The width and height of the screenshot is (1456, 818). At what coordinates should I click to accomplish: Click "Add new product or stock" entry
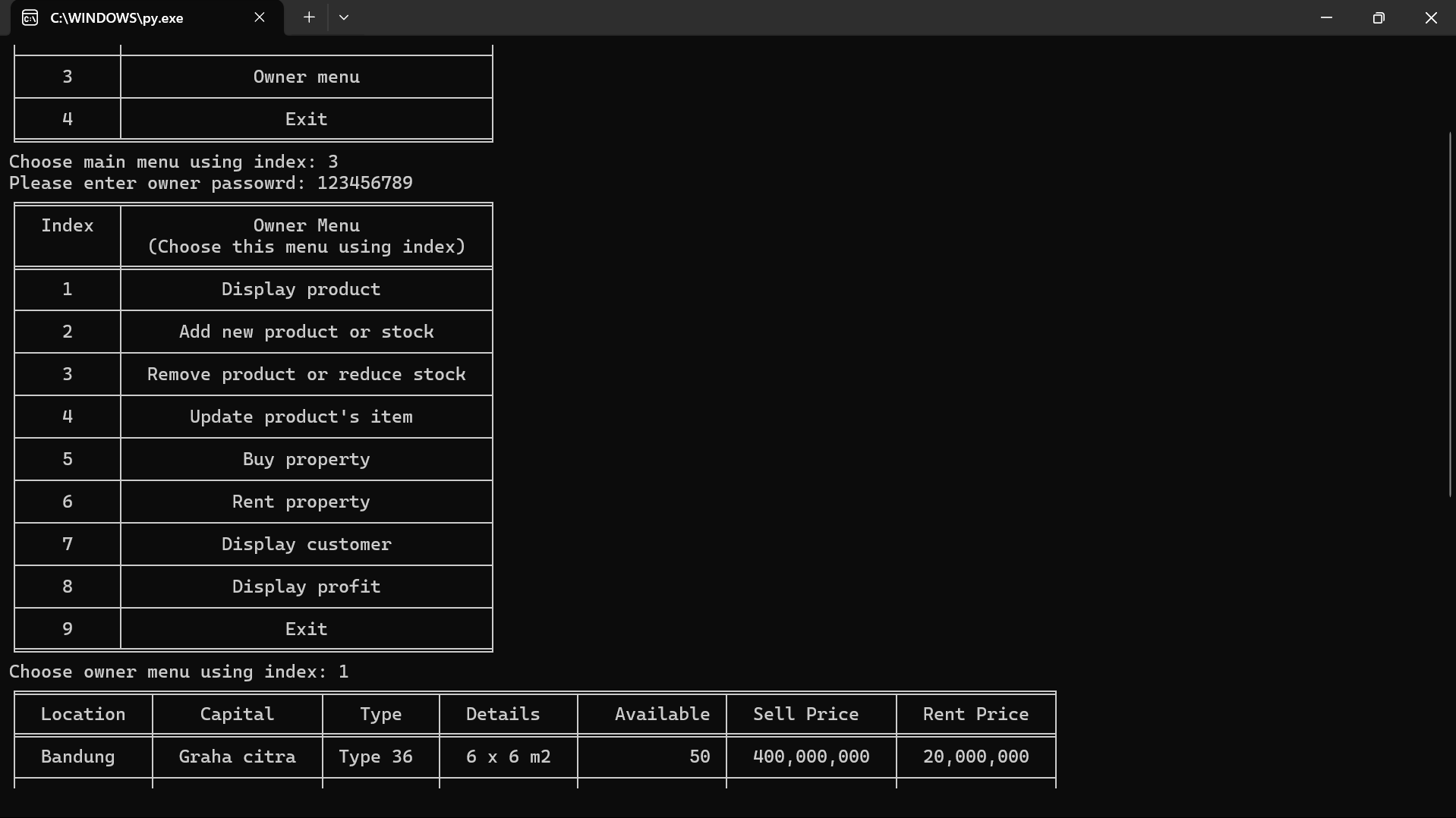click(306, 332)
